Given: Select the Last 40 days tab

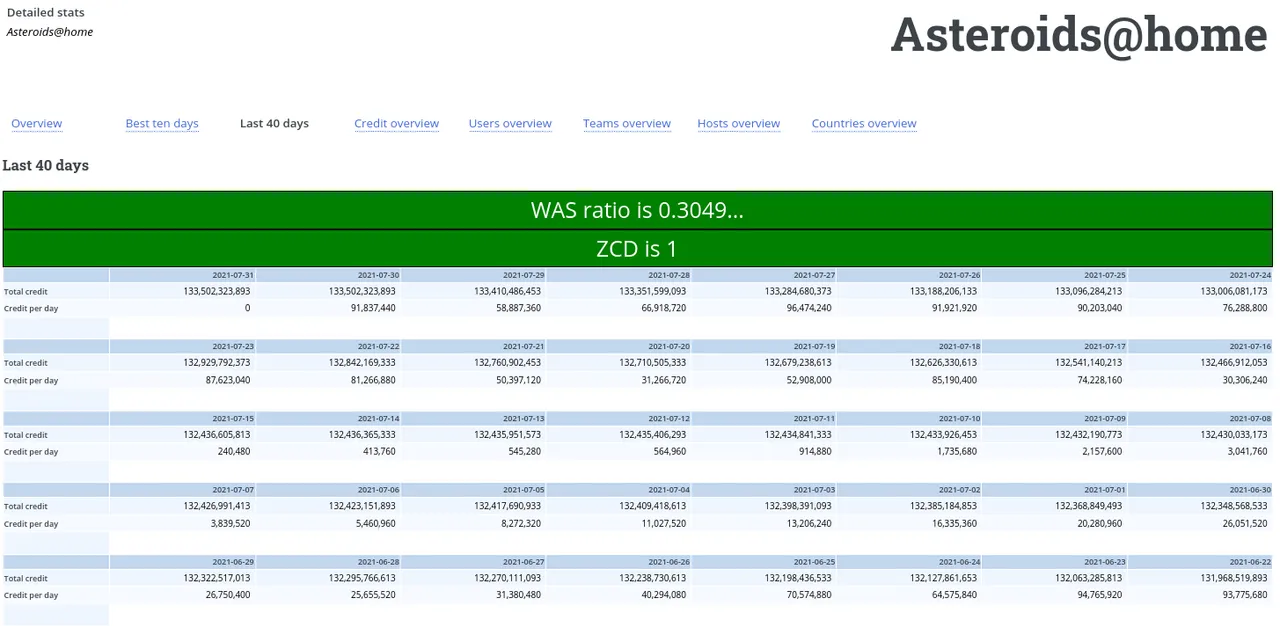Looking at the screenshot, I should pos(274,124).
